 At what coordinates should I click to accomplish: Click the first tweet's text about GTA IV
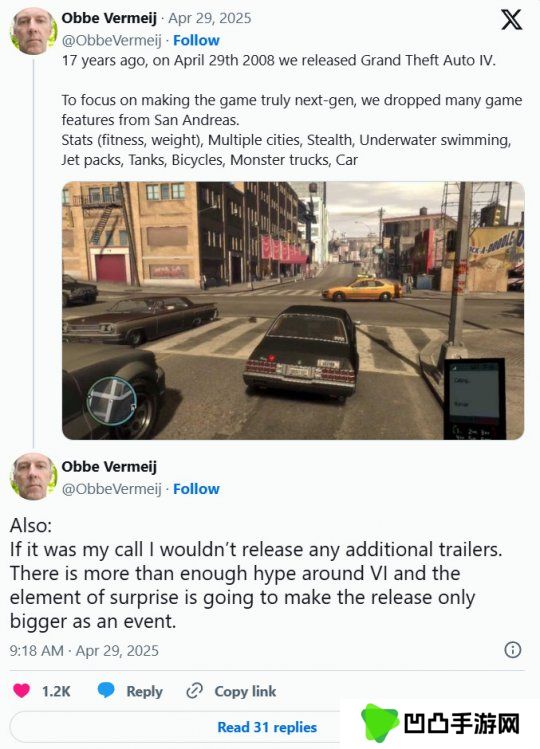292,110
